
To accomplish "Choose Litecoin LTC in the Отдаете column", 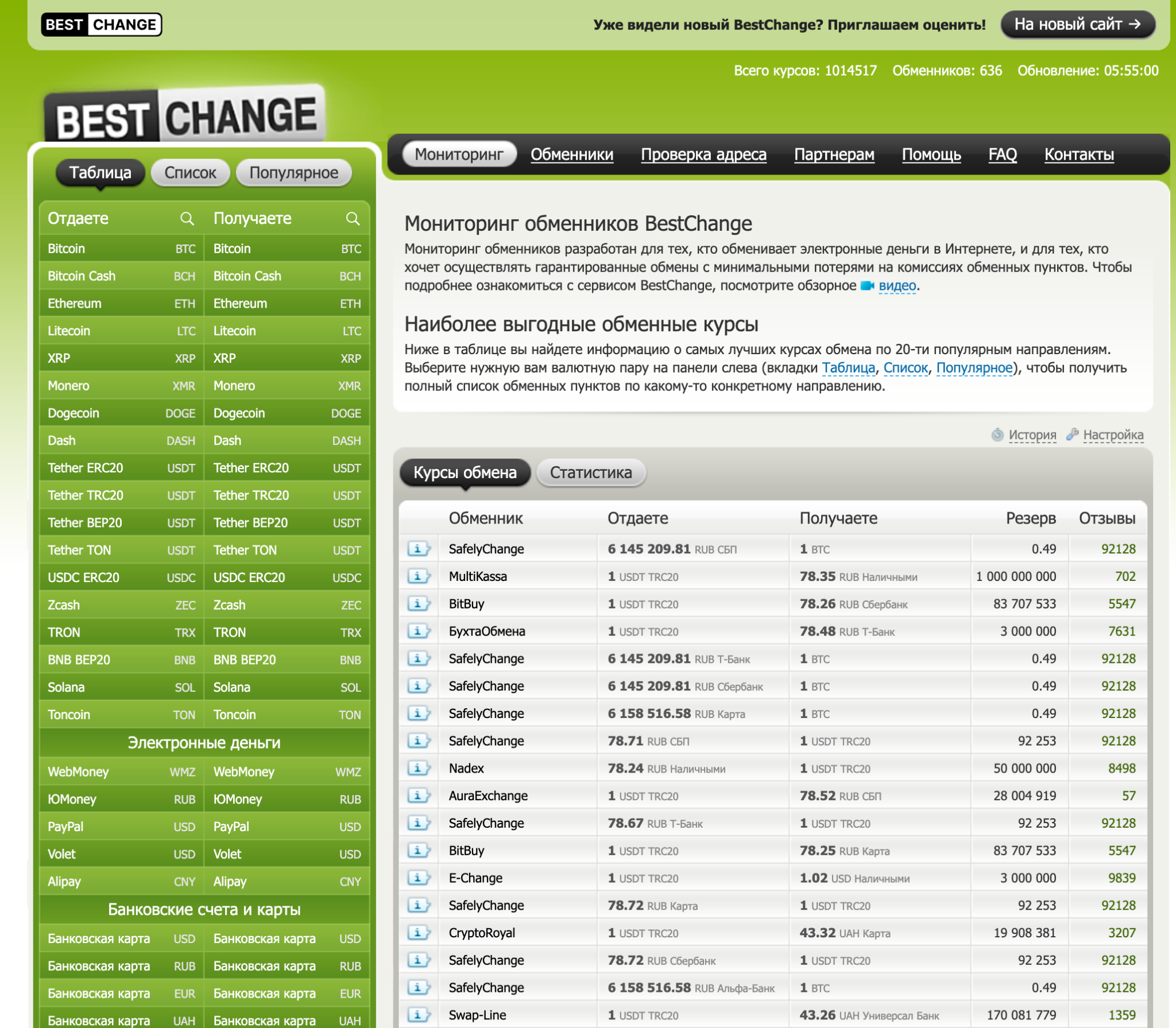I will [x=122, y=331].
